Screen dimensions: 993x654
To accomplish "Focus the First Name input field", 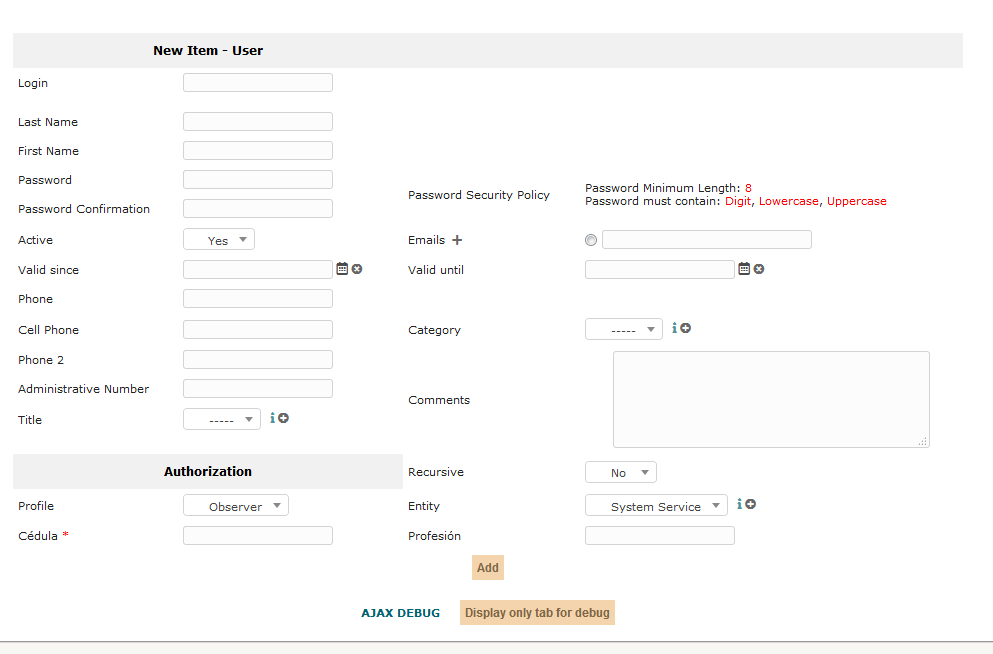I will [258, 151].
